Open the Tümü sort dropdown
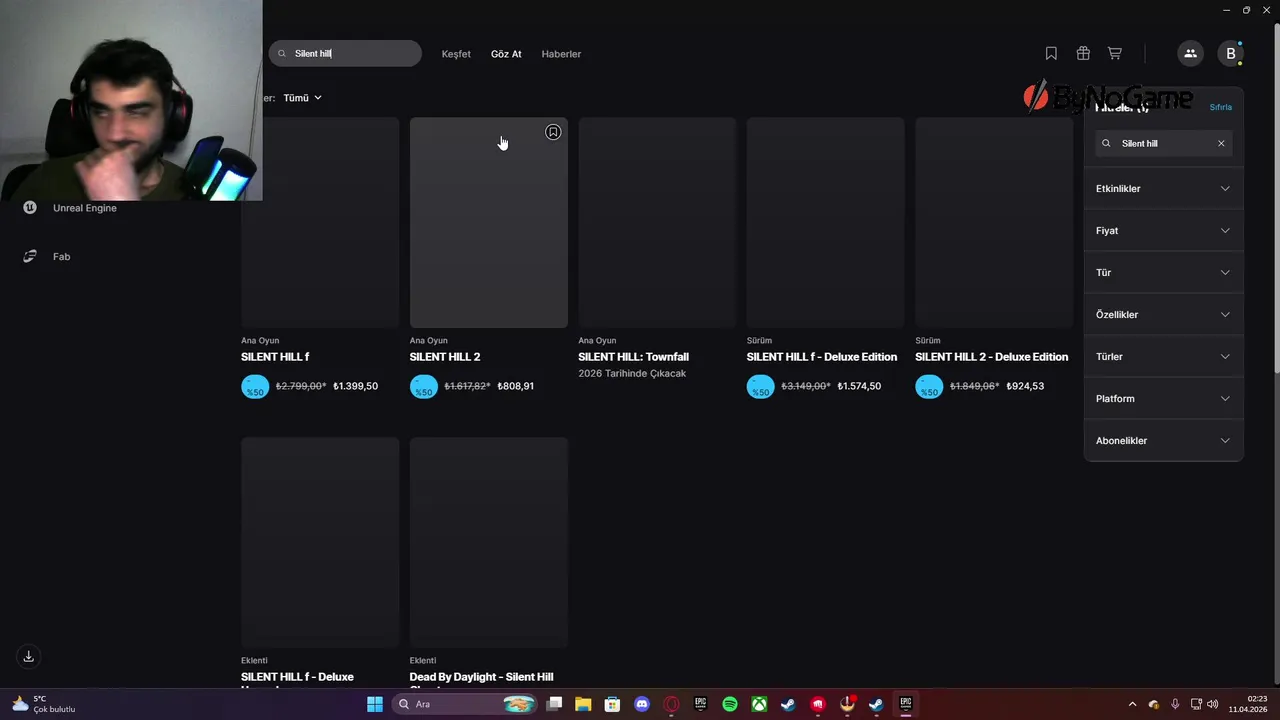 [x=302, y=98]
